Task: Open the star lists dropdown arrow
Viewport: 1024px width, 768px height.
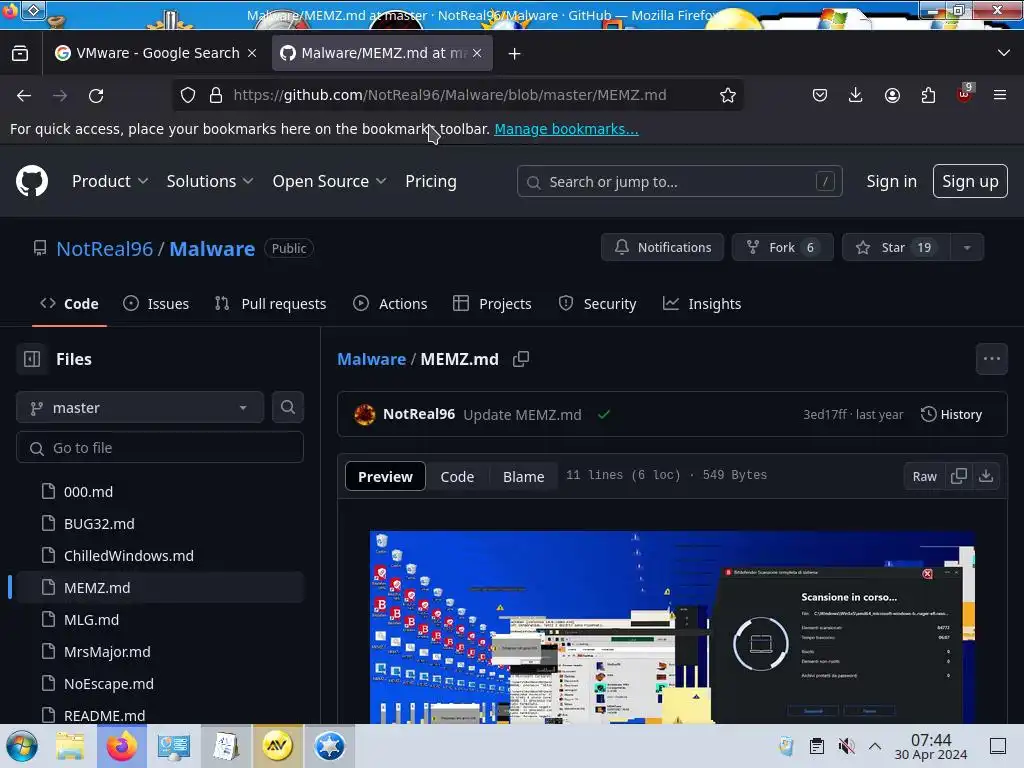Action: tap(967, 248)
